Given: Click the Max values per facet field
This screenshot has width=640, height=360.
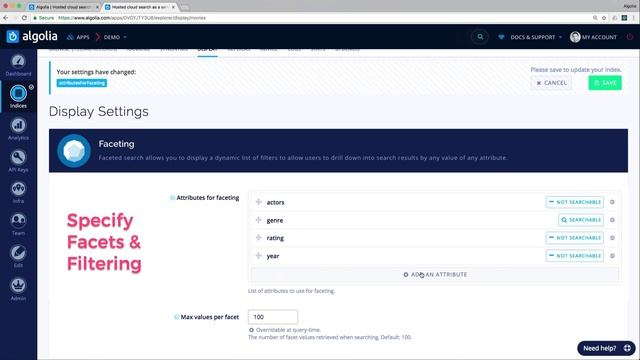Looking at the screenshot, I should 273,317.
